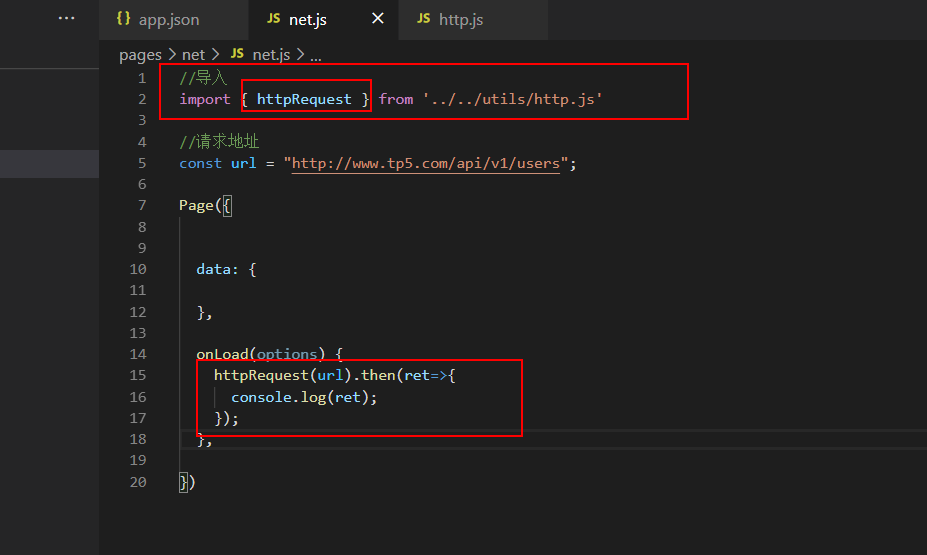Click the 'import' keyword on line 2
This screenshot has height=555, width=927.
click(205, 99)
